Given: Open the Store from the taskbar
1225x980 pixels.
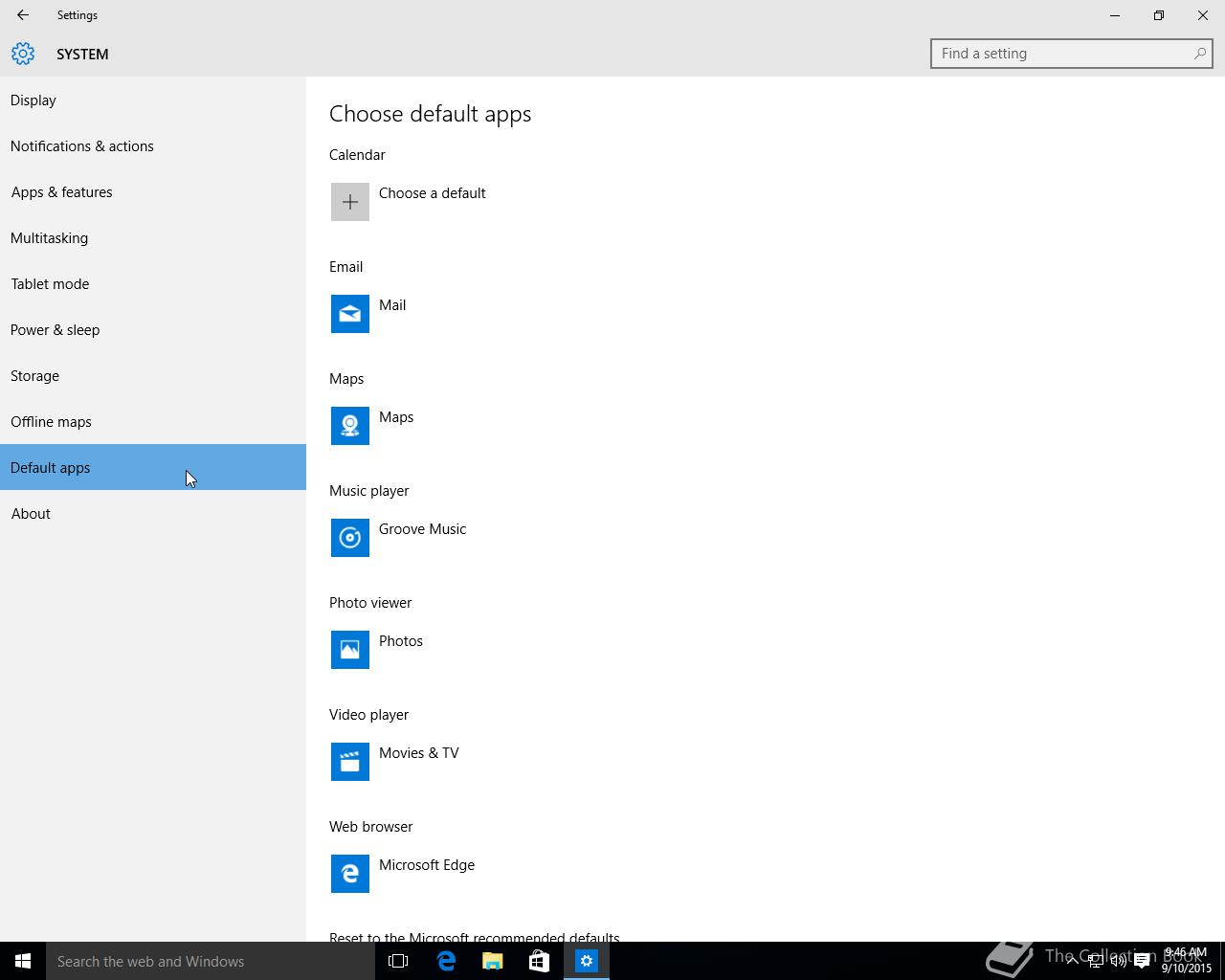Looking at the screenshot, I should point(540,961).
